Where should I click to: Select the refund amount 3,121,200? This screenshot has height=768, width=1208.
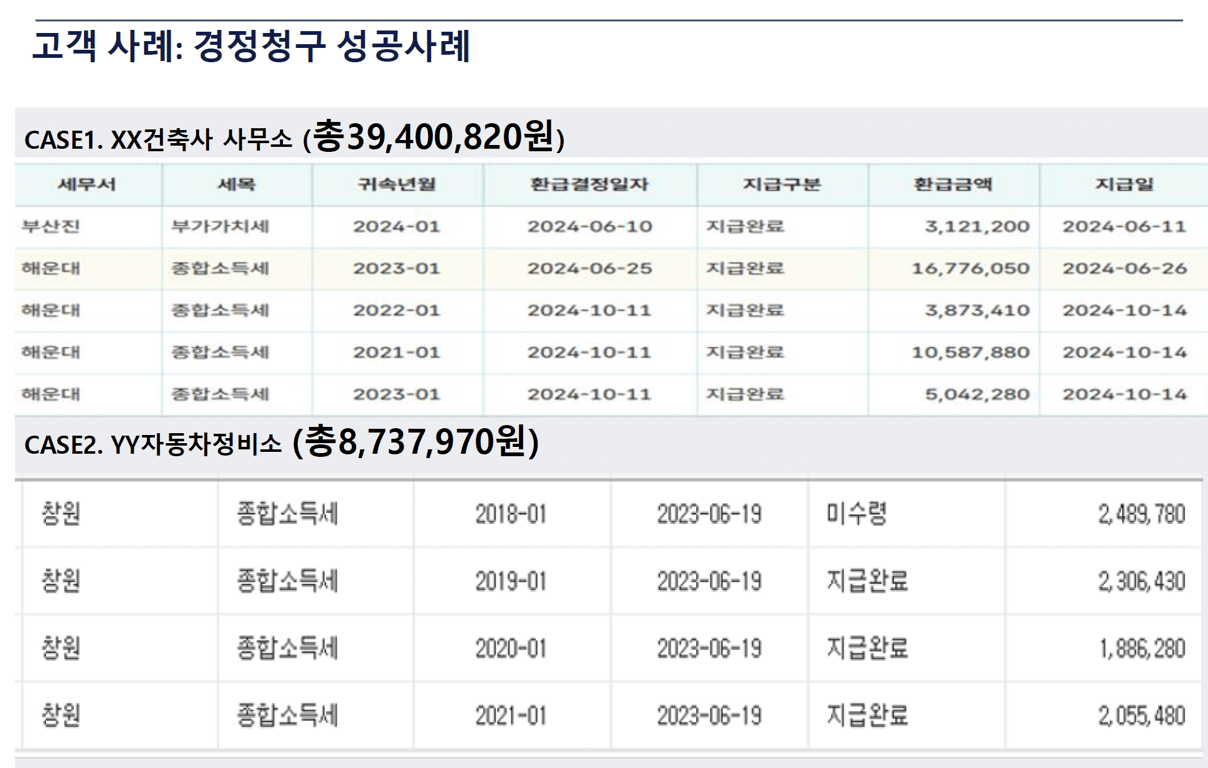(x=977, y=227)
